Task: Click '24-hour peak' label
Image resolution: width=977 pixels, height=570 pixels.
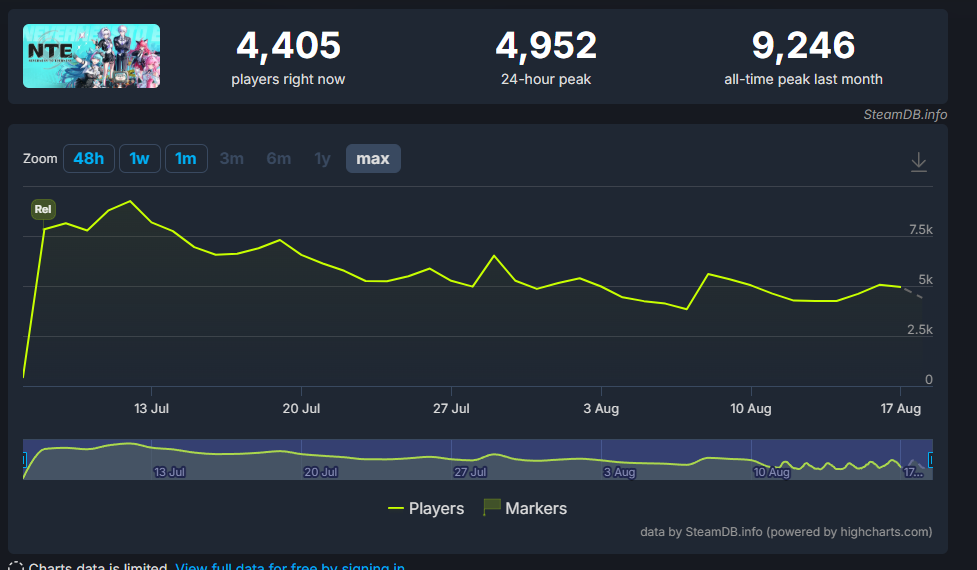Action: [546, 79]
